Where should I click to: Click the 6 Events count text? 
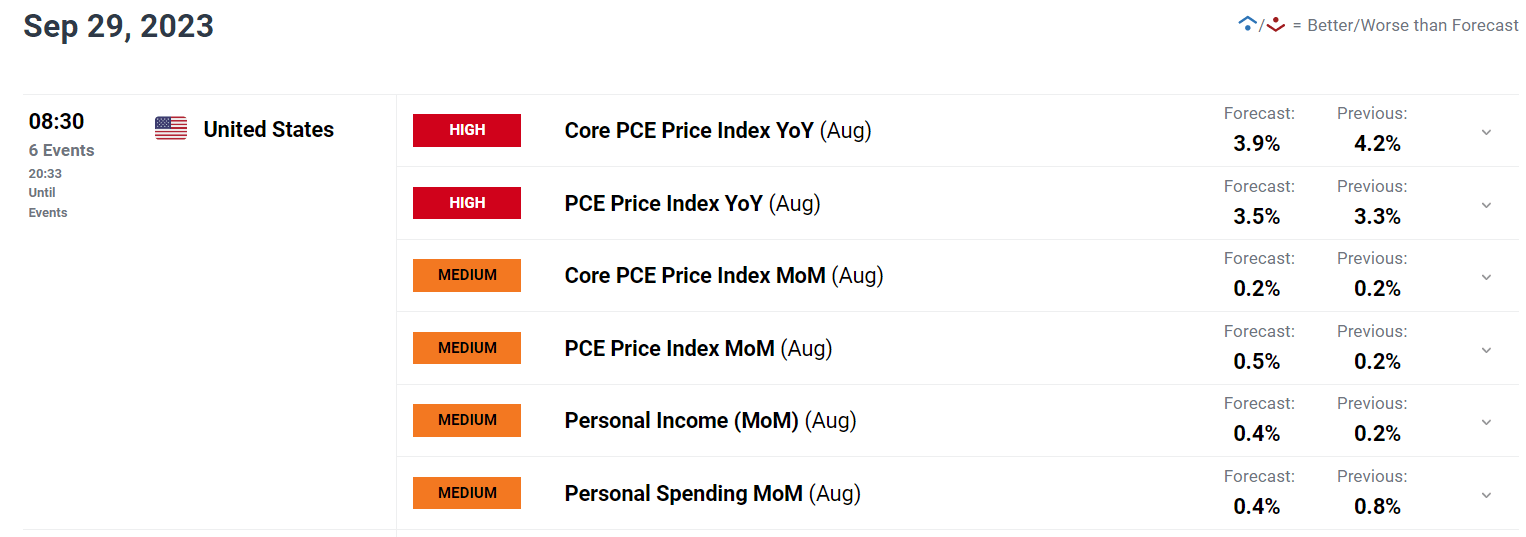[62, 150]
